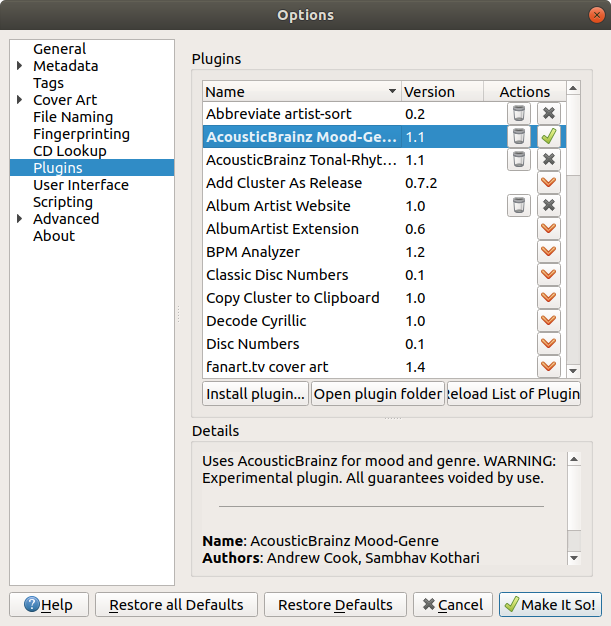The height and width of the screenshot is (626, 611).
Task: Uninstall the Album Artist Website plugin
Action: (518, 206)
